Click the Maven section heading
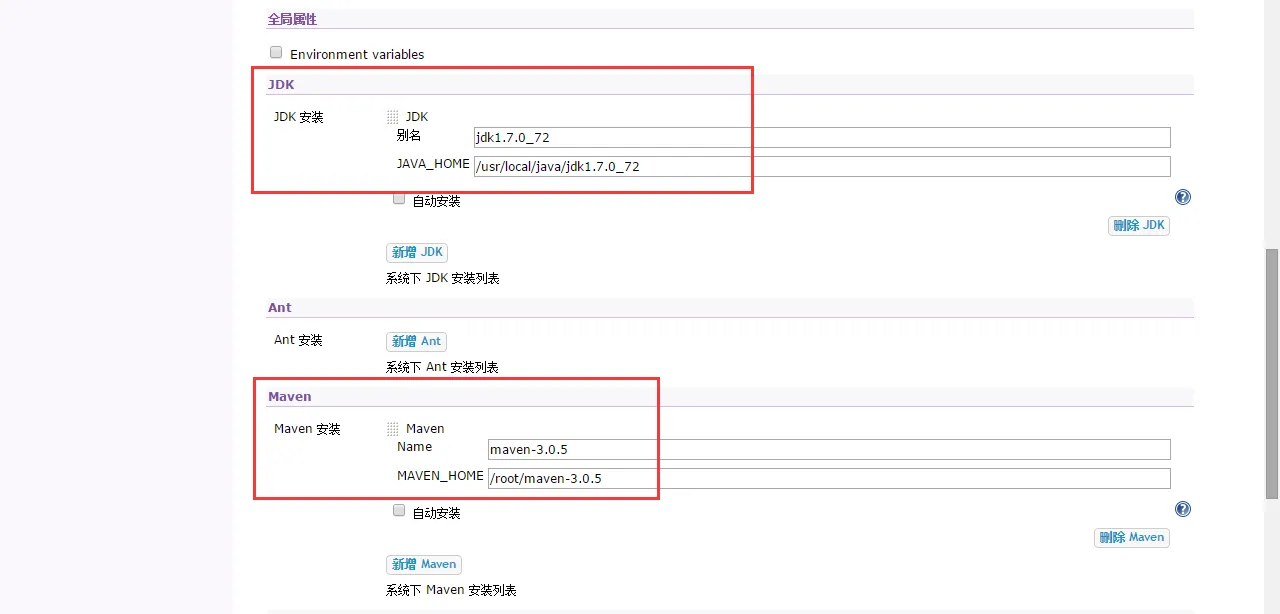 290,397
